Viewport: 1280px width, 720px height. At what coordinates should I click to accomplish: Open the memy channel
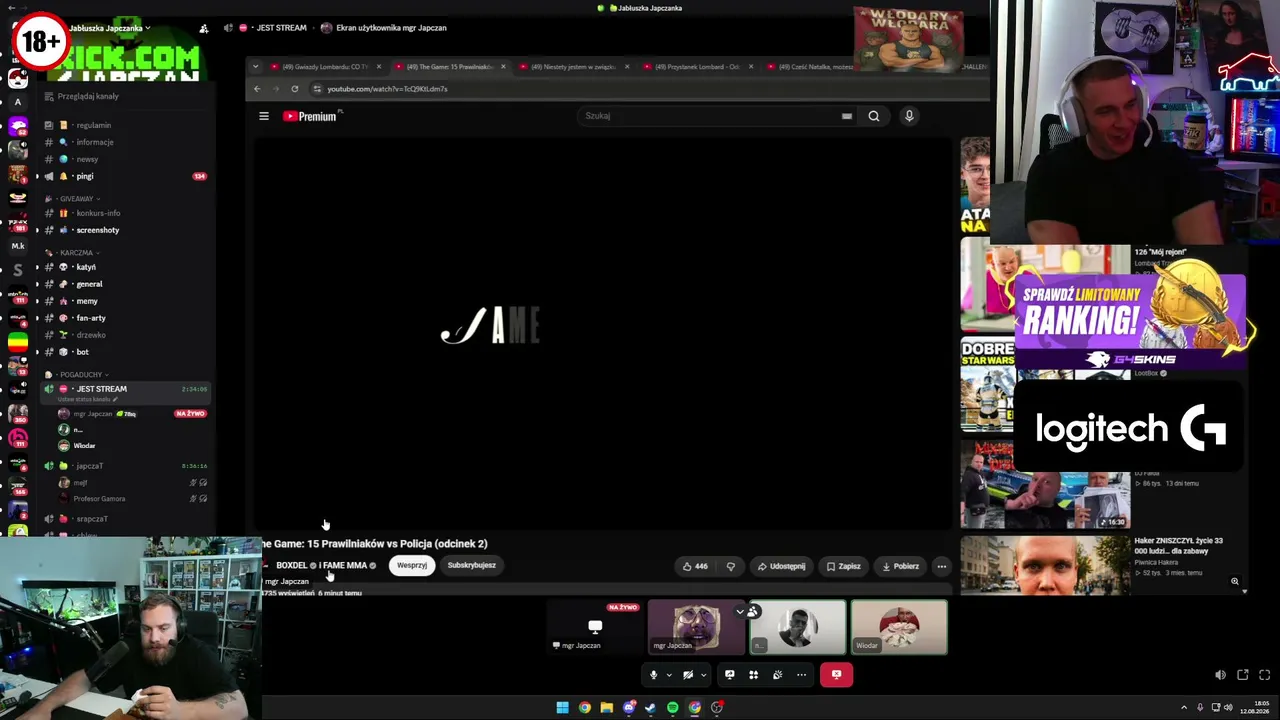(87, 301)
